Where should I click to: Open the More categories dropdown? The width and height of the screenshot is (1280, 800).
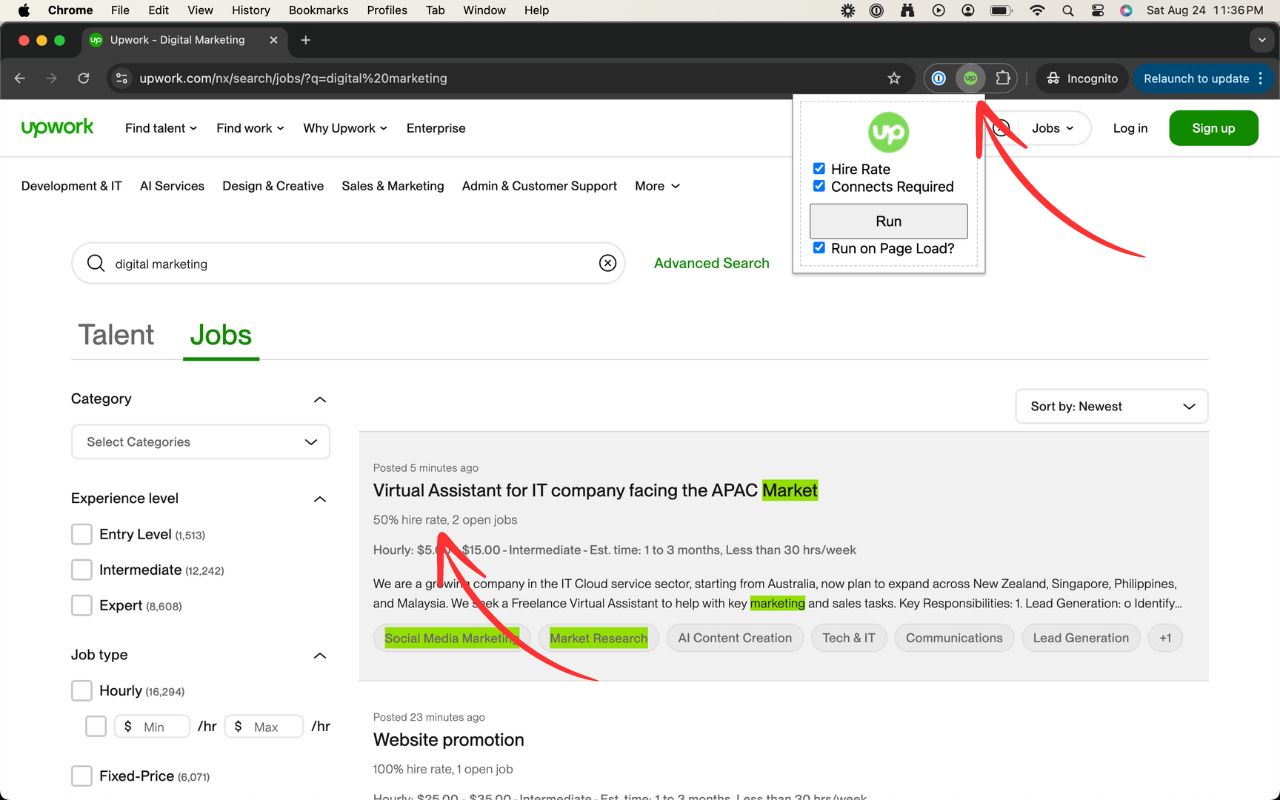[657, 186]
